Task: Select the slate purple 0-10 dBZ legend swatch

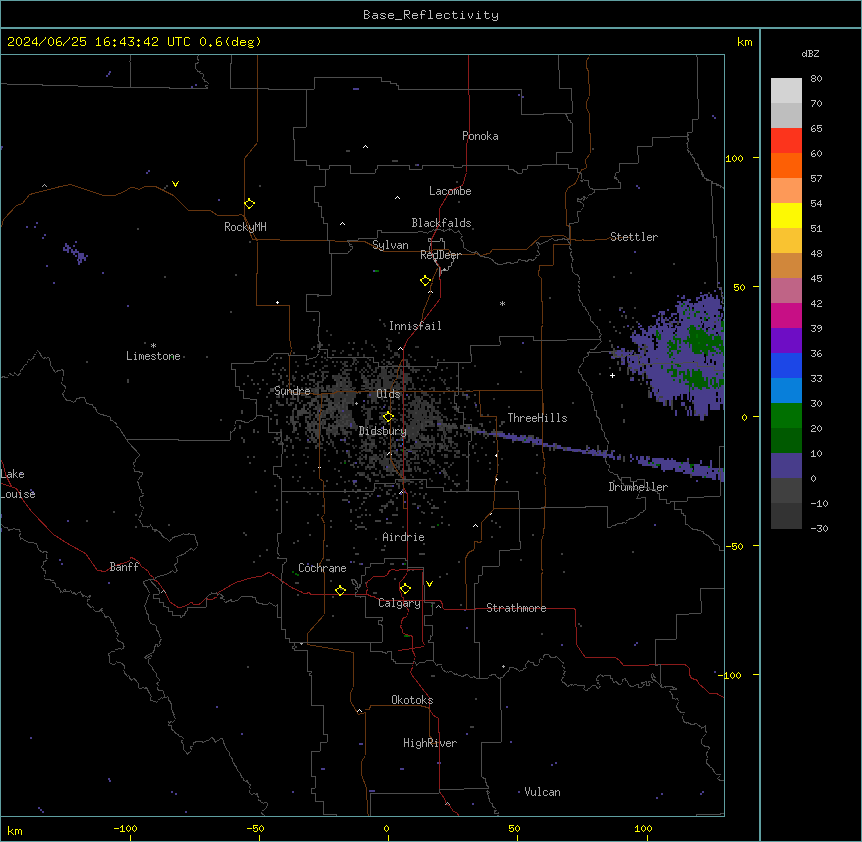Action: 786,466
